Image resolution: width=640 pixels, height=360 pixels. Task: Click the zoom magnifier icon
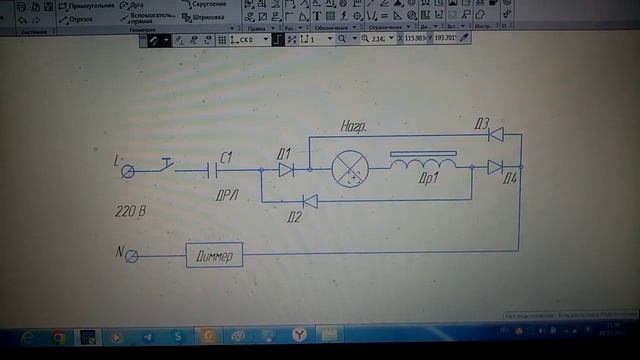tap(342, 39)
